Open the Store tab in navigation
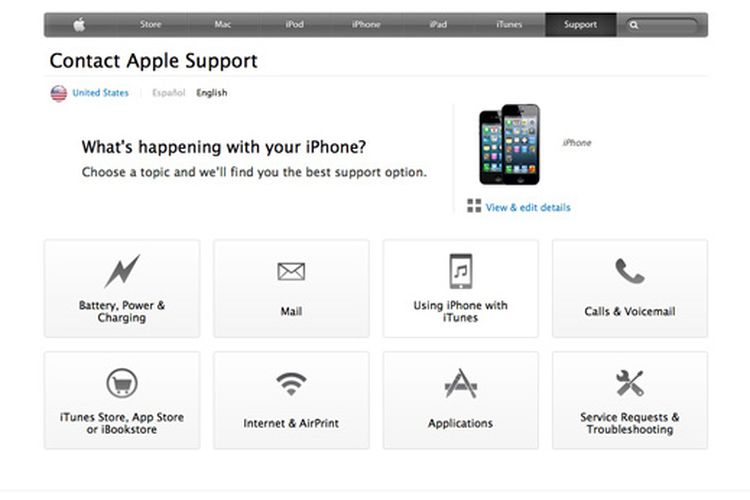 click(x=151, y=24)
